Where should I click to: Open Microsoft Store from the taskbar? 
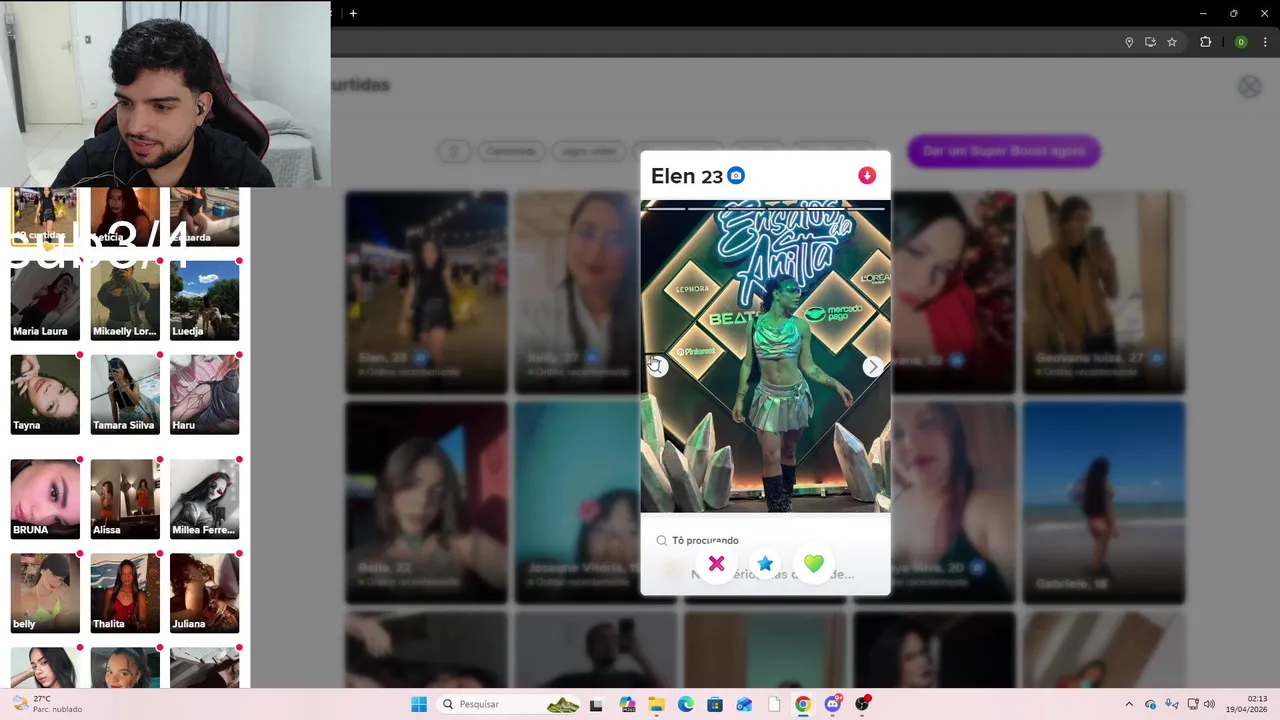[x=715, y=704]
